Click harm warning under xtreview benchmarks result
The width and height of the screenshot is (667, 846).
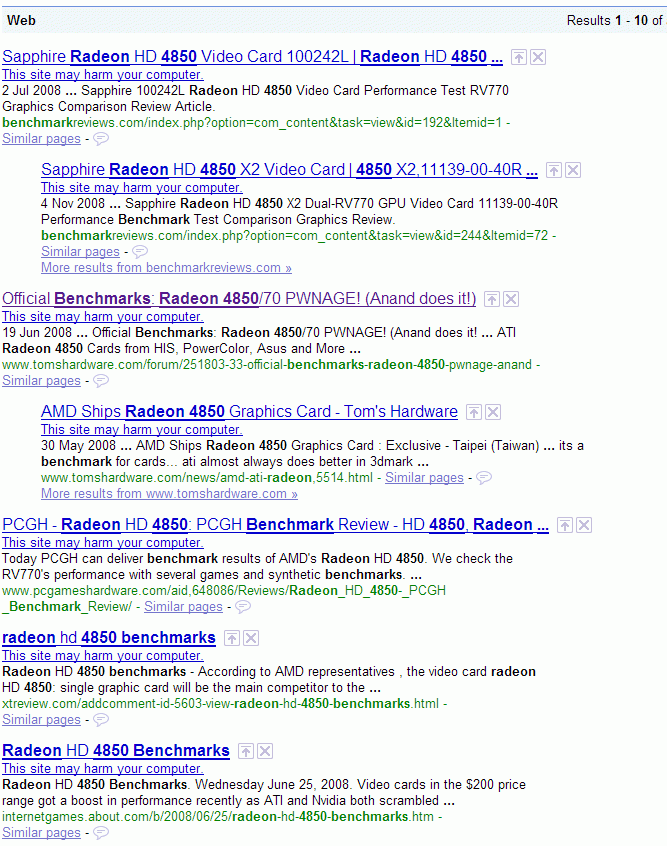click(x=103, y=656)
